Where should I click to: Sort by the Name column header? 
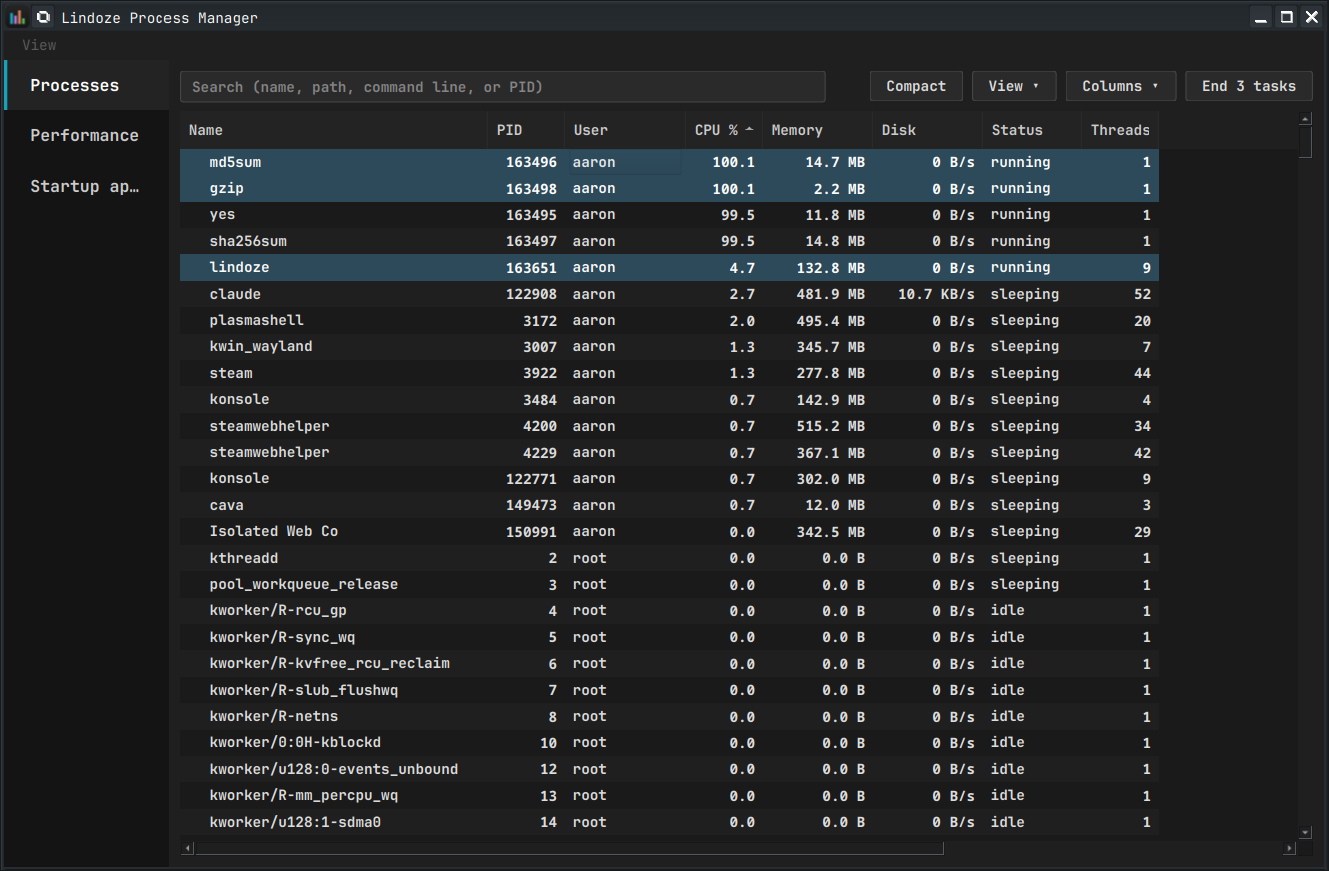click(x=334, y=130)
